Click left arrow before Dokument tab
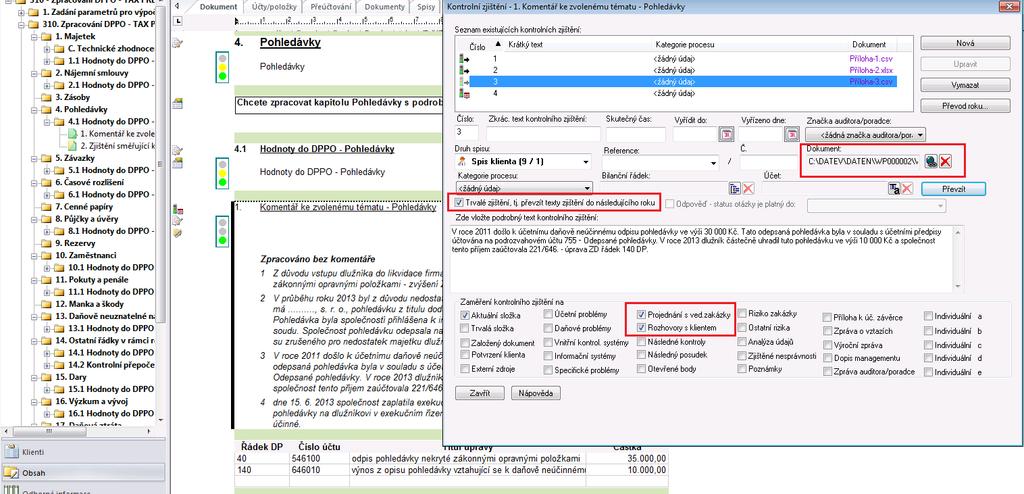 [x=177, y=5]
